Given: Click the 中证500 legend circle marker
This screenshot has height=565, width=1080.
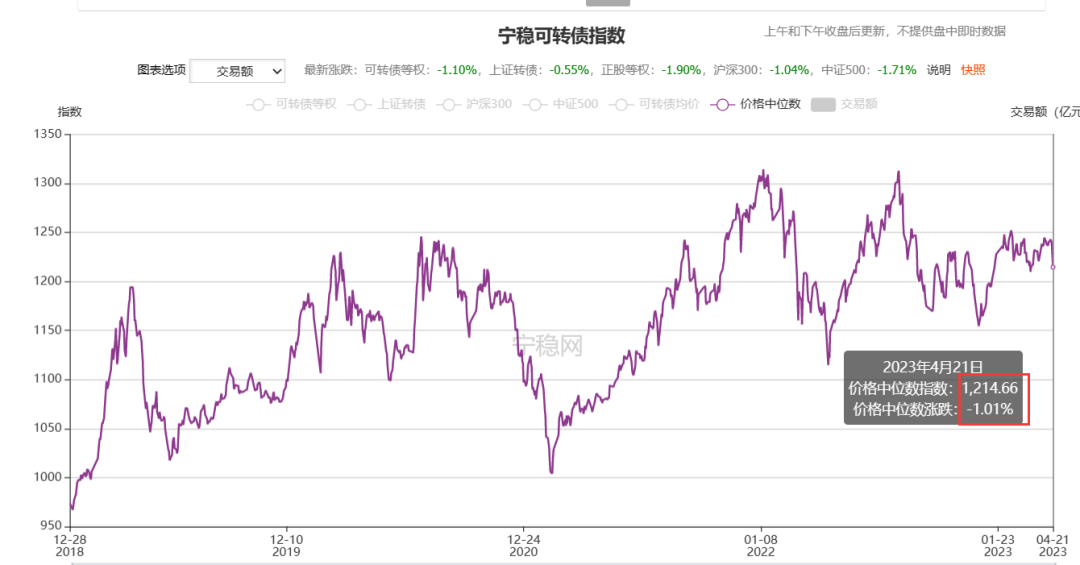Looking at the screenshot, I should (534, 105).
